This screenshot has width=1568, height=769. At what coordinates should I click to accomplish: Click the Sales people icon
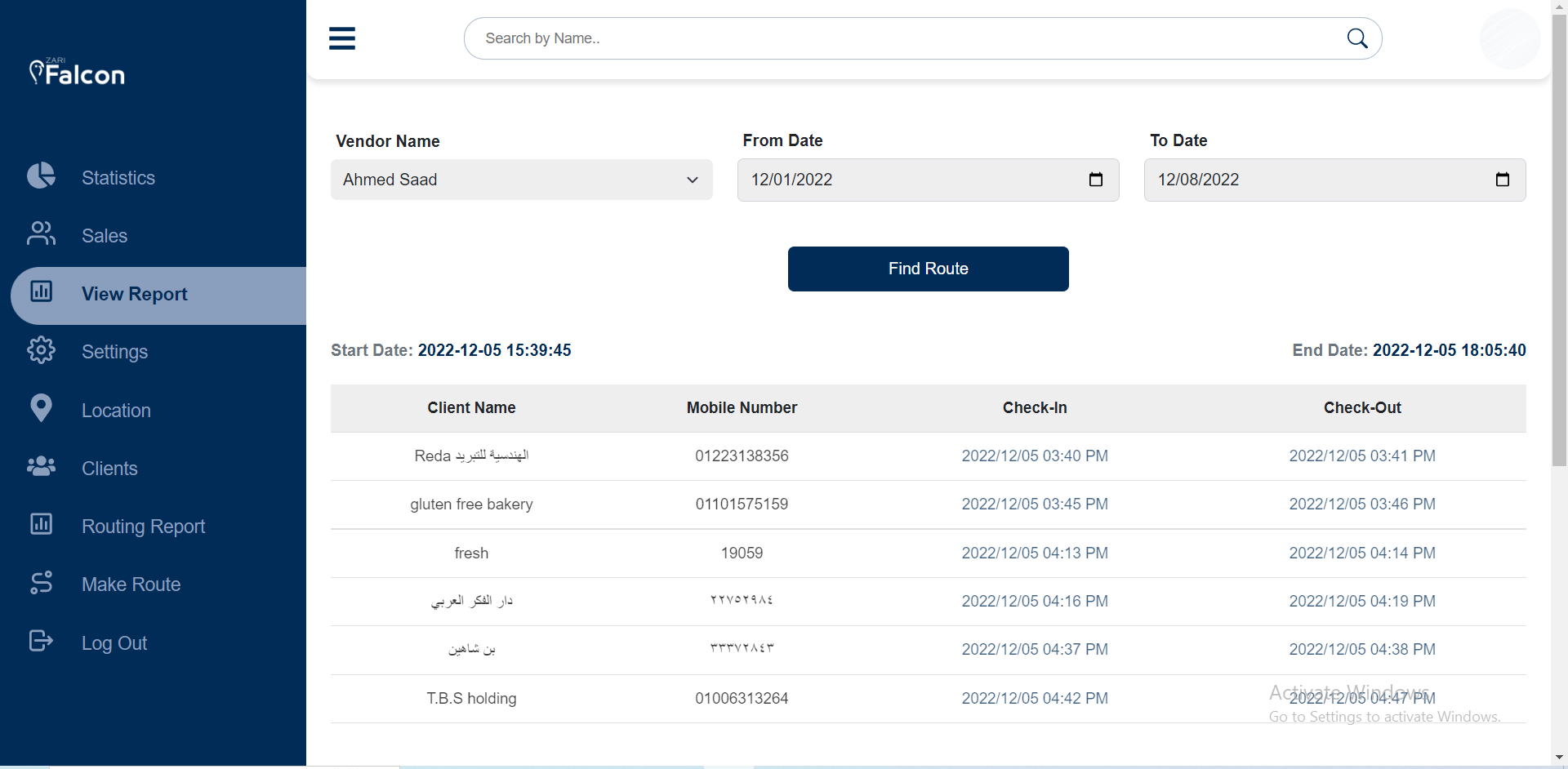(41, 234)
